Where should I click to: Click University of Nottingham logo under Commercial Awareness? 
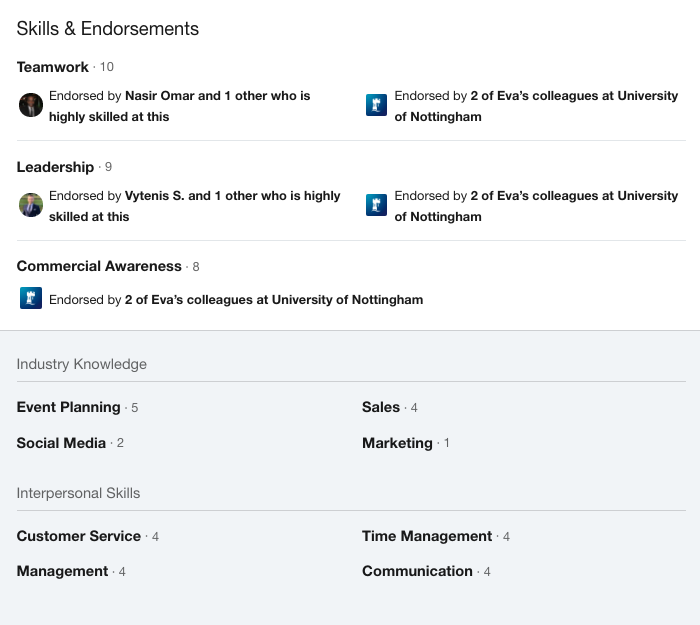point(31,298)
